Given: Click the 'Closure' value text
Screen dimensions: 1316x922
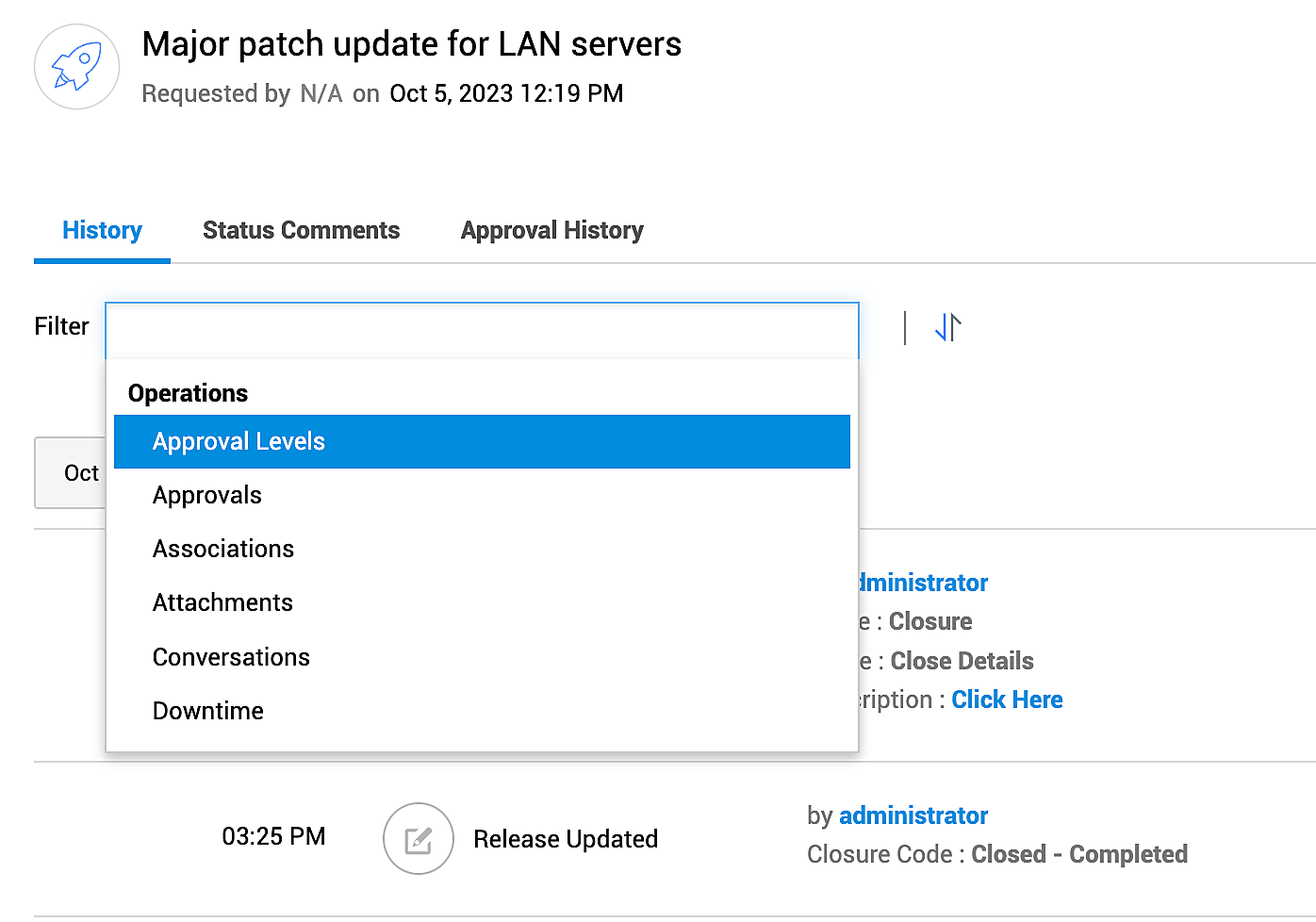Looking at the screenshot, I should pos(930,621).
